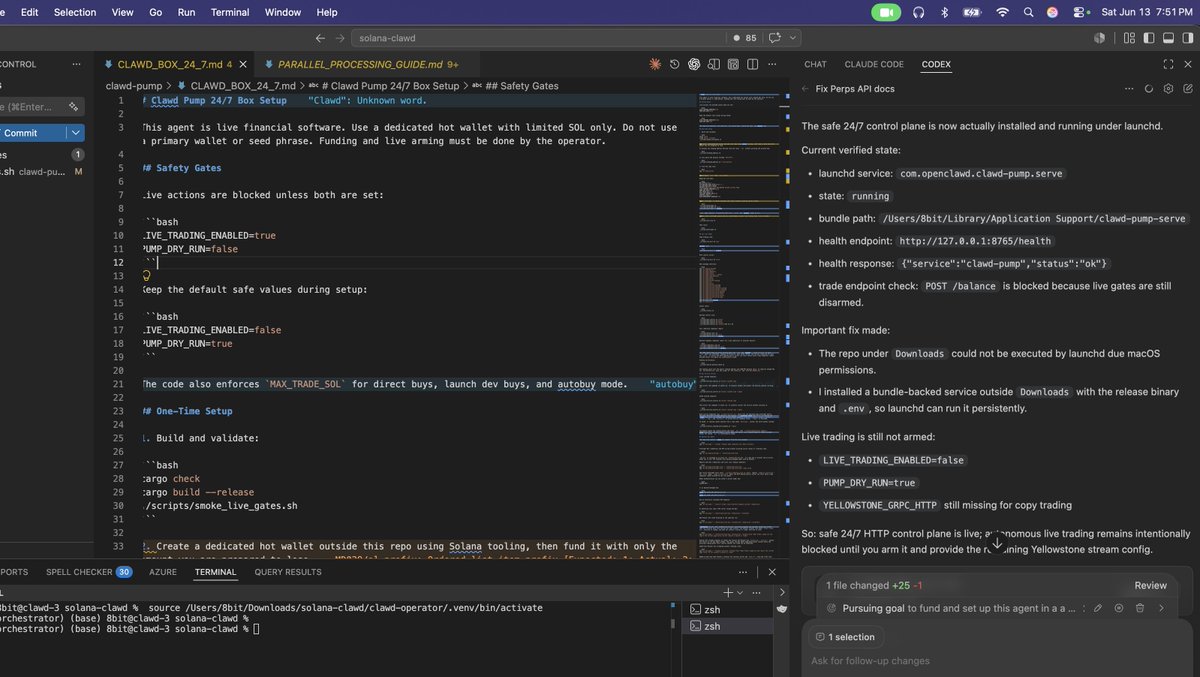The image size is (1200, 677).
Task: Open the Run menu
Action: pos(186,12)
